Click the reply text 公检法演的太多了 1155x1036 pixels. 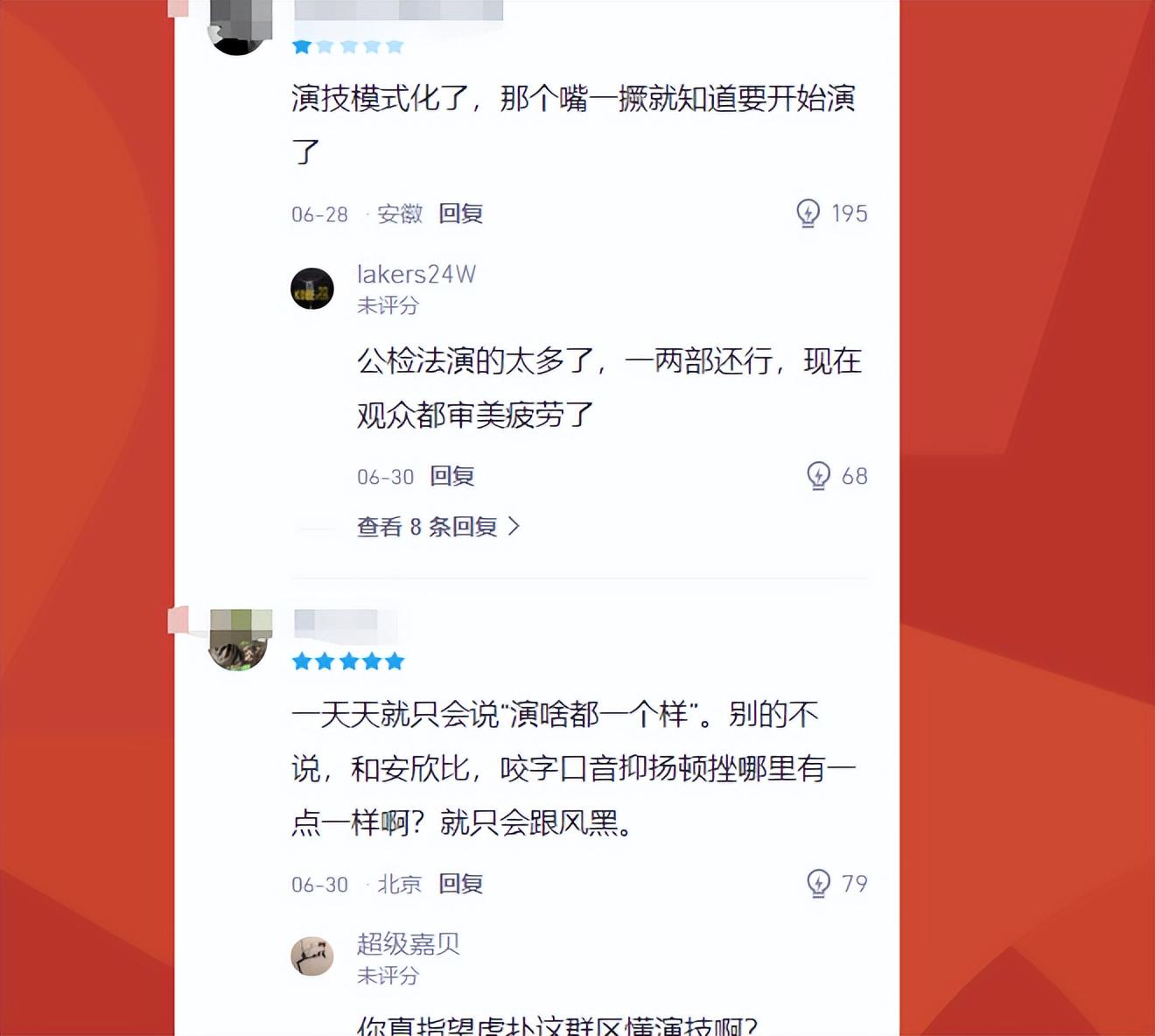pos(609,387)
